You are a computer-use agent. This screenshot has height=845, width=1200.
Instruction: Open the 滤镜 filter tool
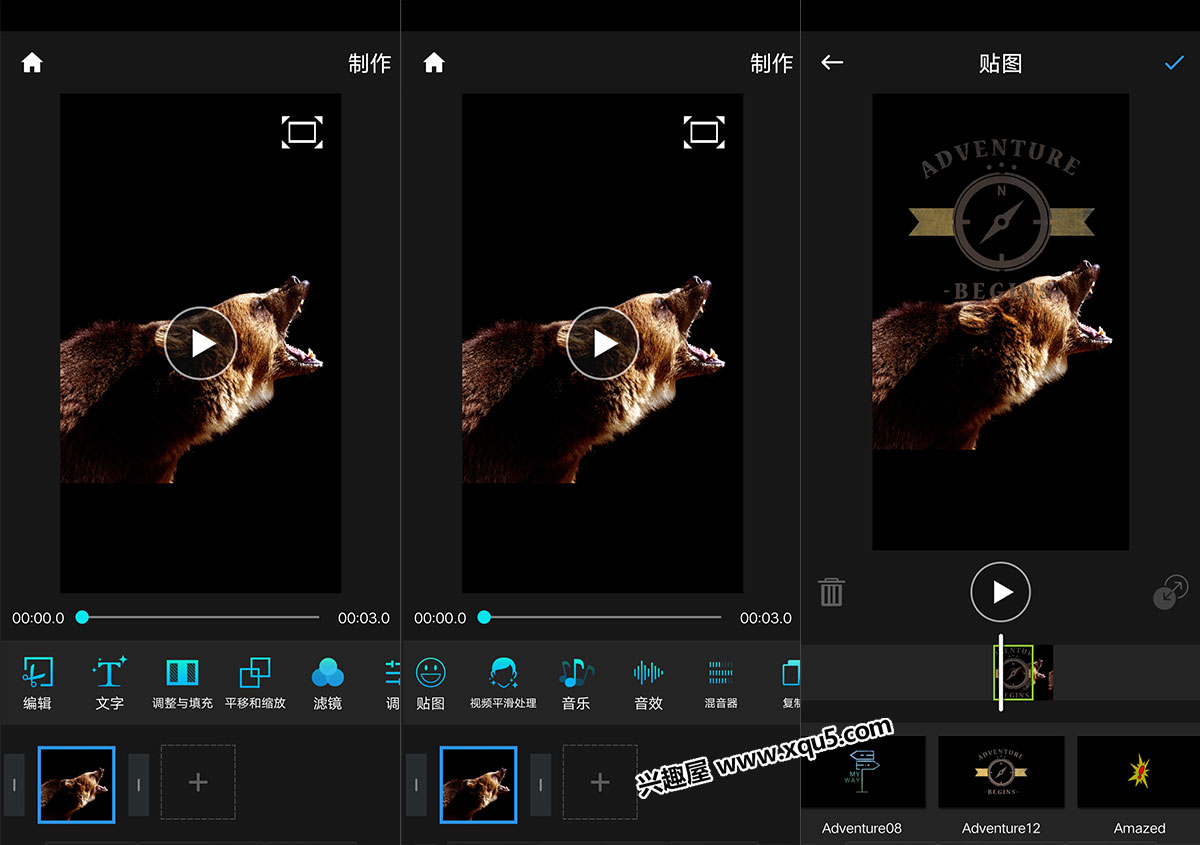[x=327, y=683]
